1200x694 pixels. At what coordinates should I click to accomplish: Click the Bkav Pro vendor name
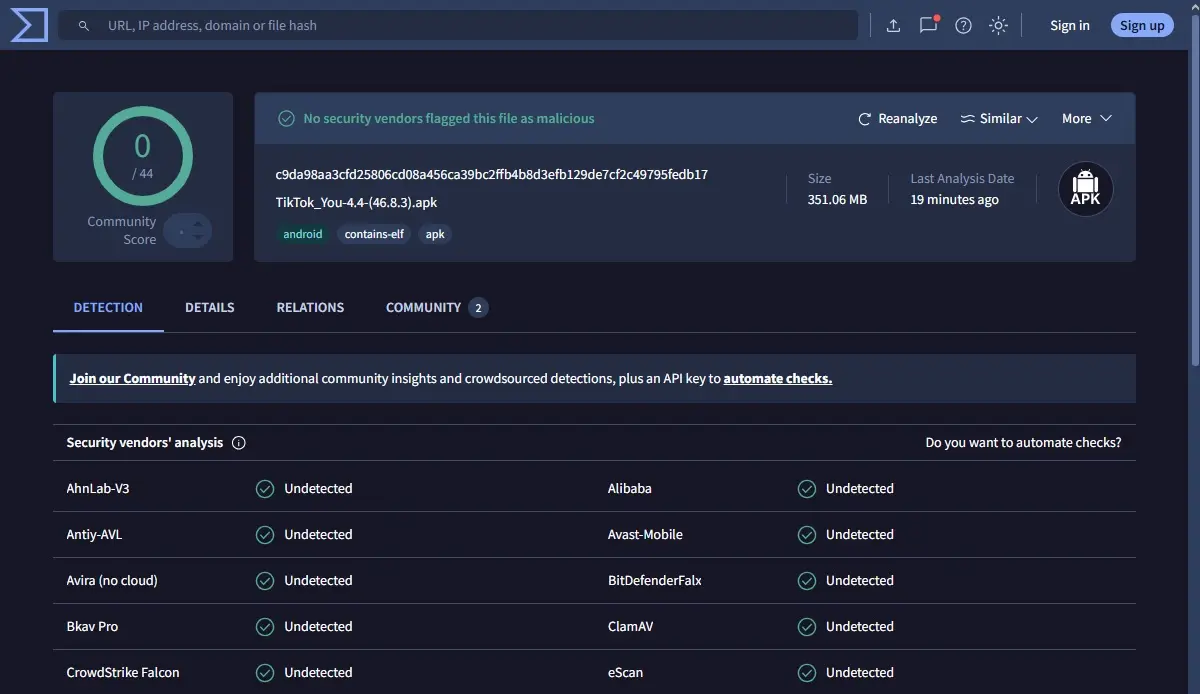coord(92,627)
